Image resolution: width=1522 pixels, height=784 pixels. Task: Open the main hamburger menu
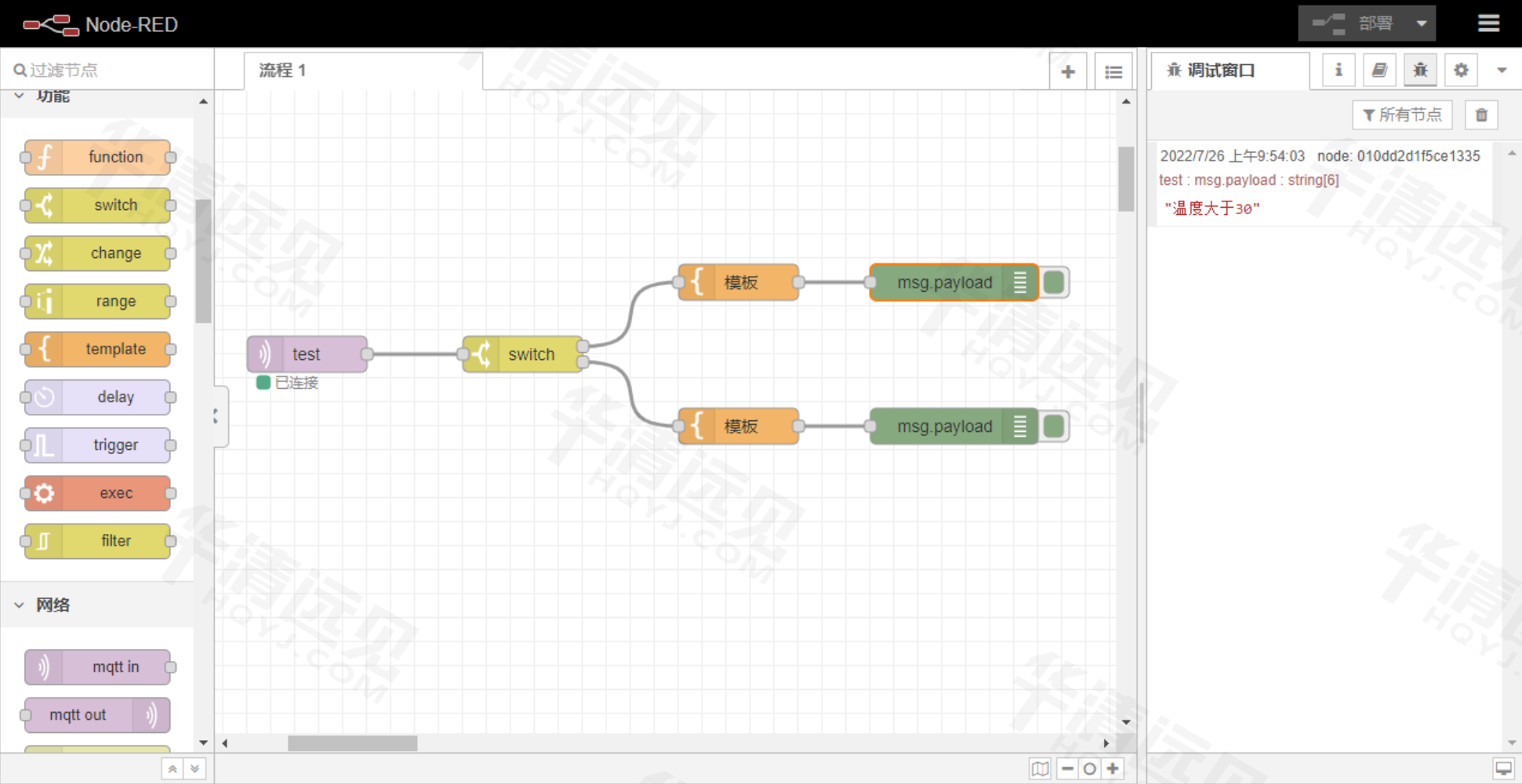coord(1487,24)
